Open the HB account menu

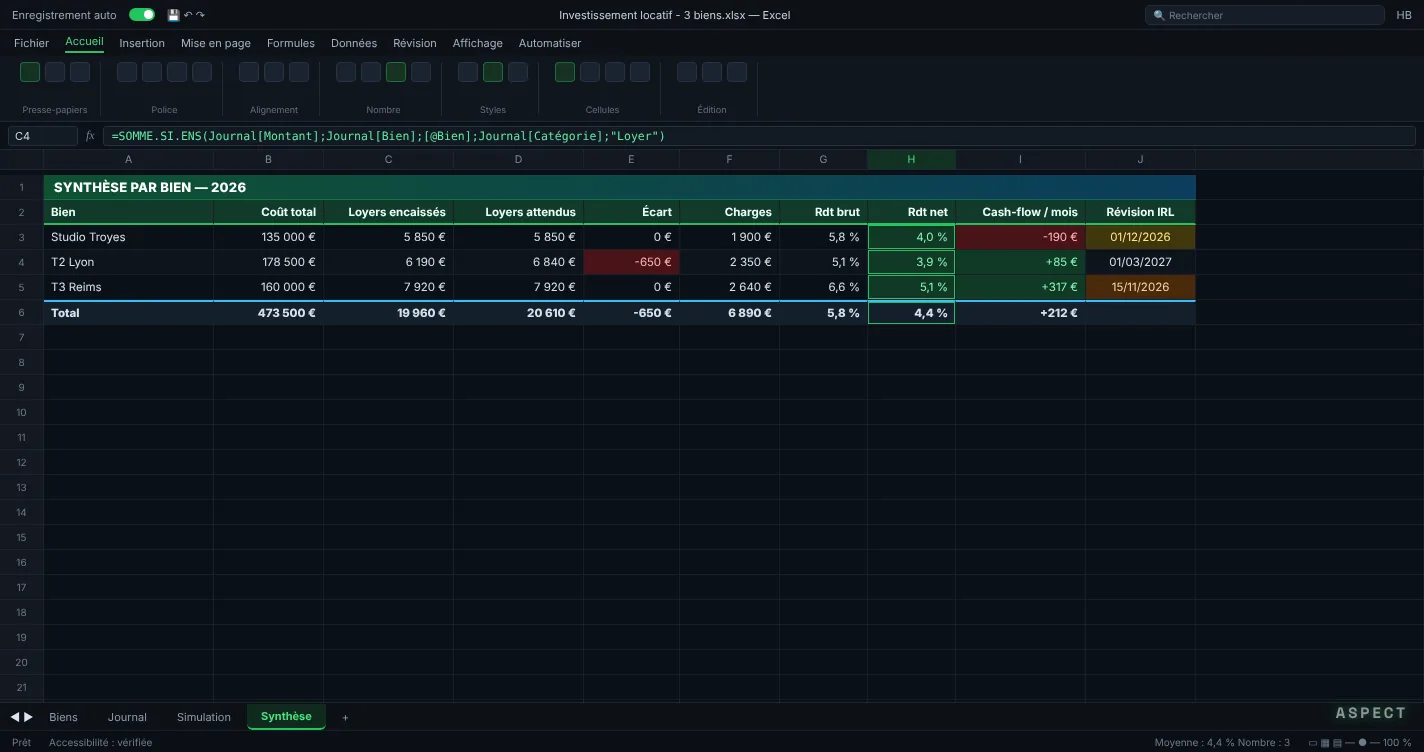click(1404, 15)
